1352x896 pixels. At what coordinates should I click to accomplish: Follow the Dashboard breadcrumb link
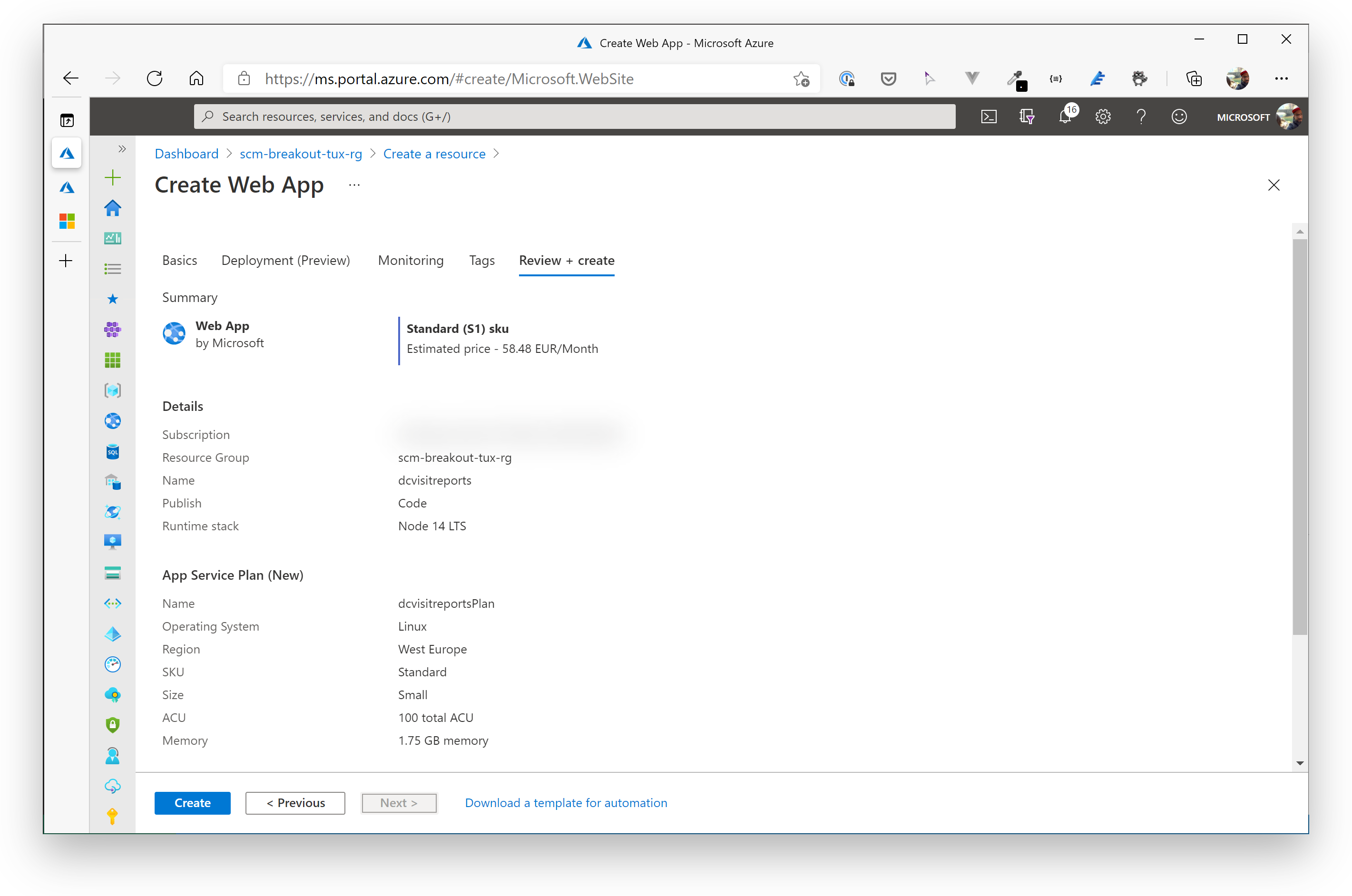coord(186,154)
